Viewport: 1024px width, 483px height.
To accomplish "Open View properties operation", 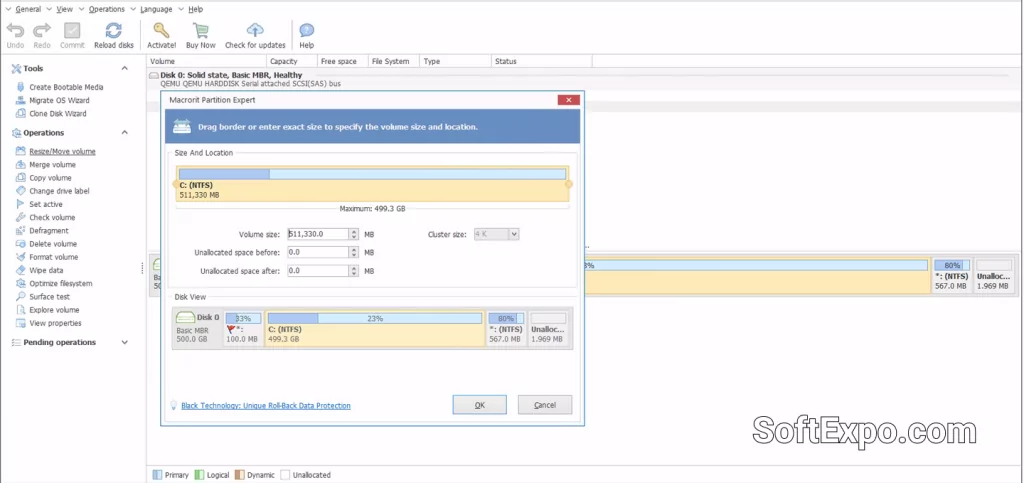I will click(x=56, y=323).
